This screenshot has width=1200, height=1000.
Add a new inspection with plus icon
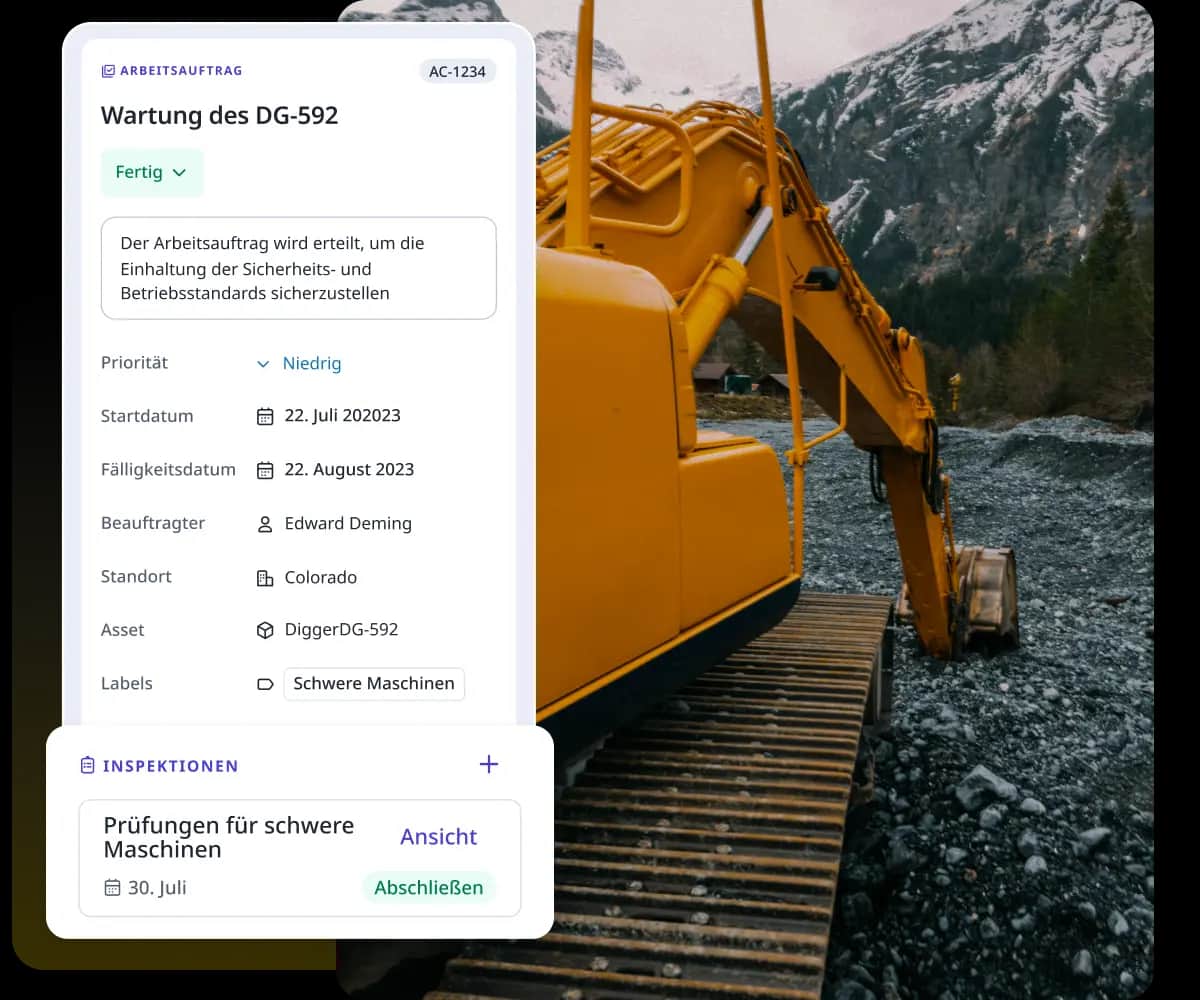488,765
